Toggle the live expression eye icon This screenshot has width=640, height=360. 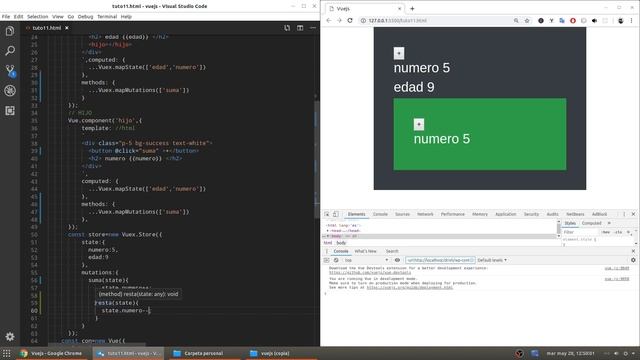click(397, 260)
